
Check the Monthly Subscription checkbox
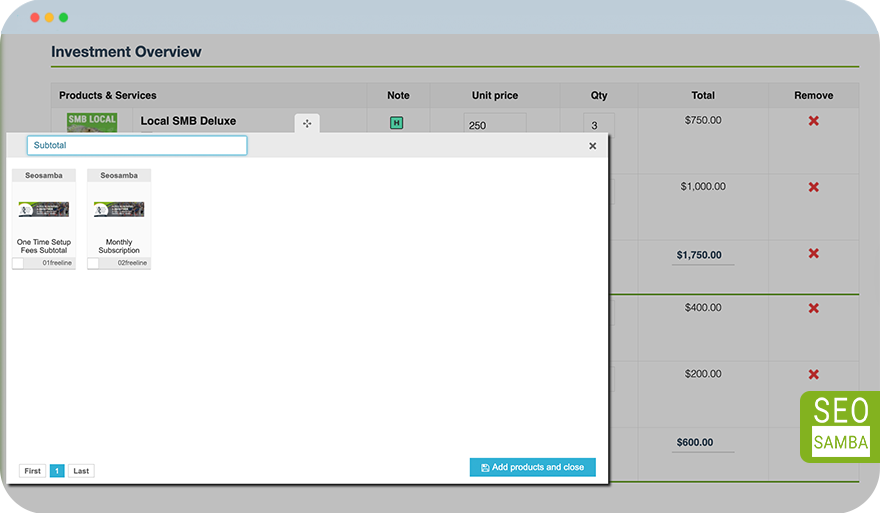pos(93,263)
